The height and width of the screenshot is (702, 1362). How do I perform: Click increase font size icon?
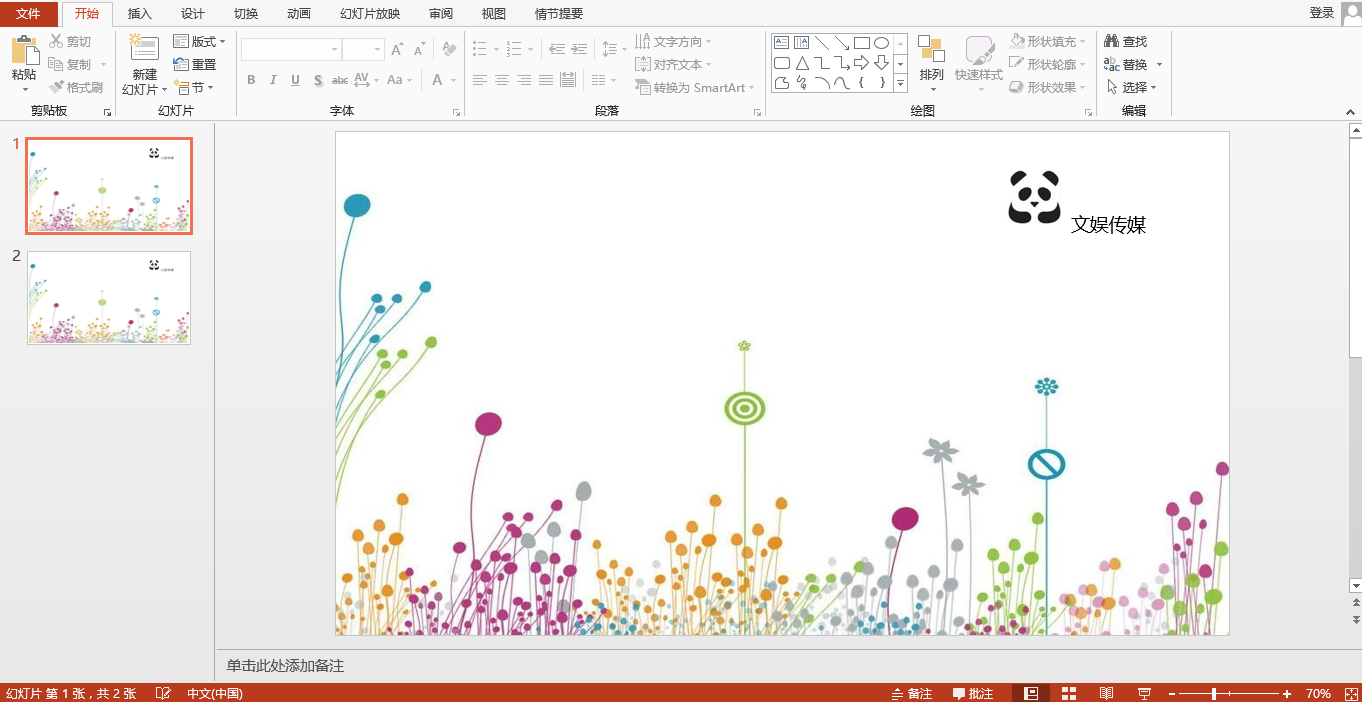pos(397,49)
